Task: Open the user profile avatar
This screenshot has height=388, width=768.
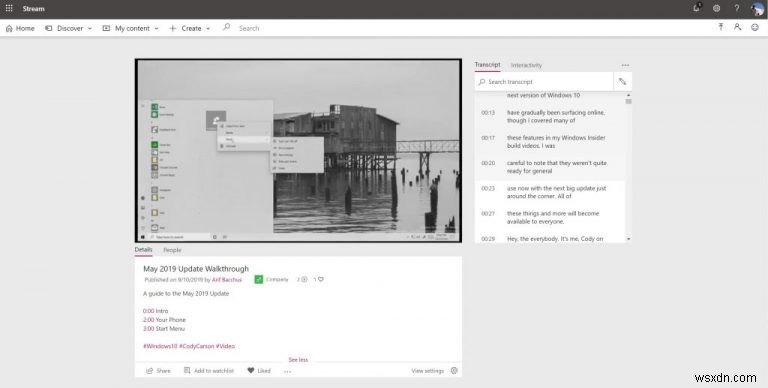Action: [x=757, y=8]
